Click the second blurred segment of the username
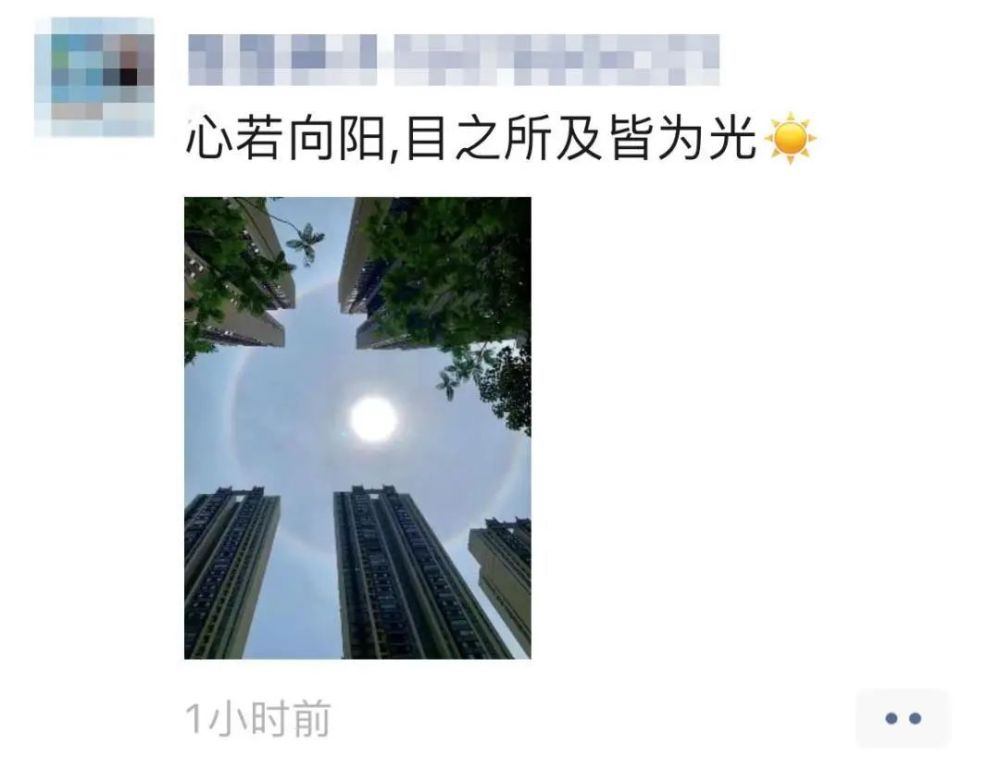Image resolution: width=1000 pixels, height=769 pixels. pos(557,60)
